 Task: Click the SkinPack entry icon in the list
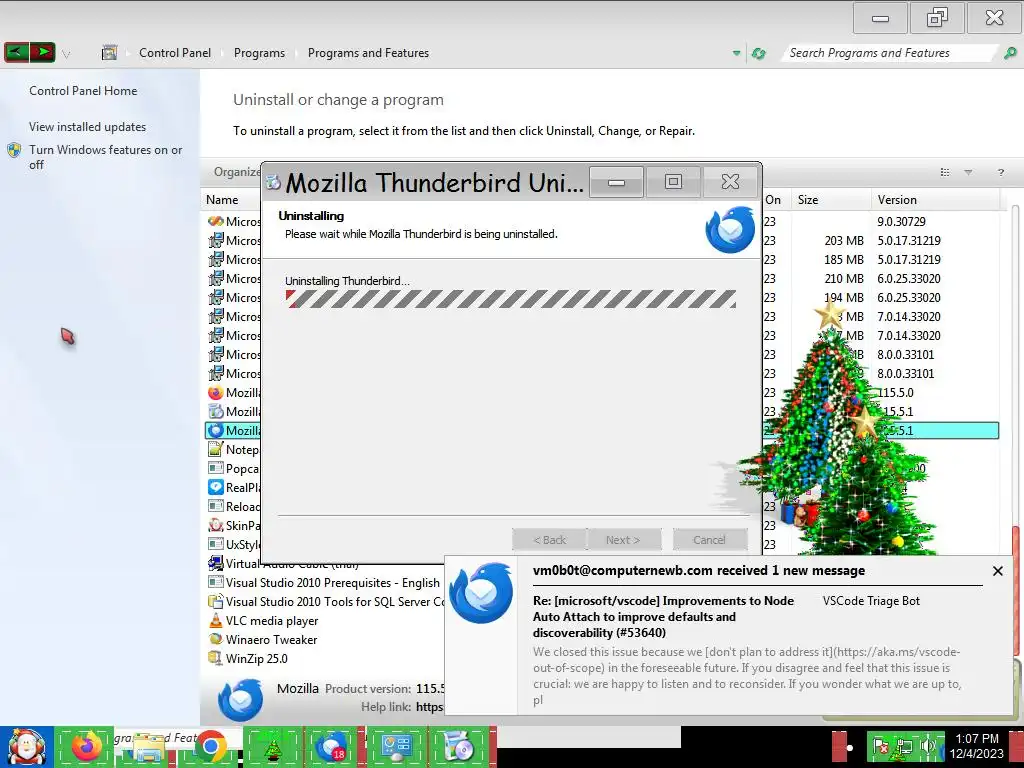point(216,525)
